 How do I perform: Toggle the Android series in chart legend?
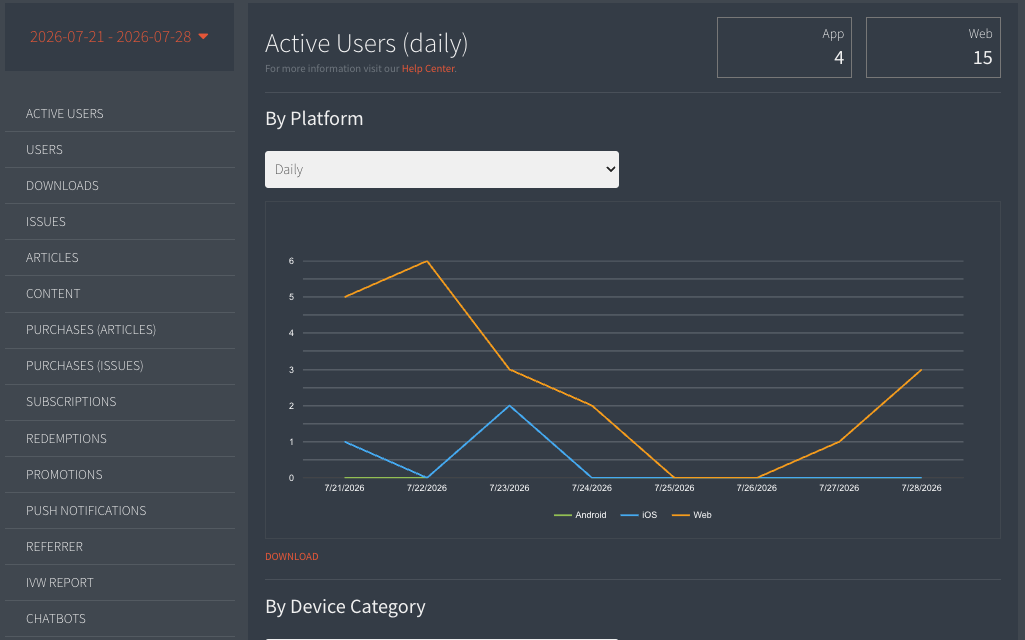(580, 515)
